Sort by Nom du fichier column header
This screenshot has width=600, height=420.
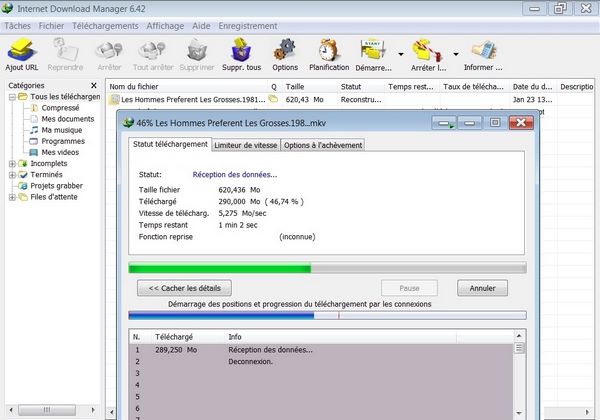coord(187,87)
